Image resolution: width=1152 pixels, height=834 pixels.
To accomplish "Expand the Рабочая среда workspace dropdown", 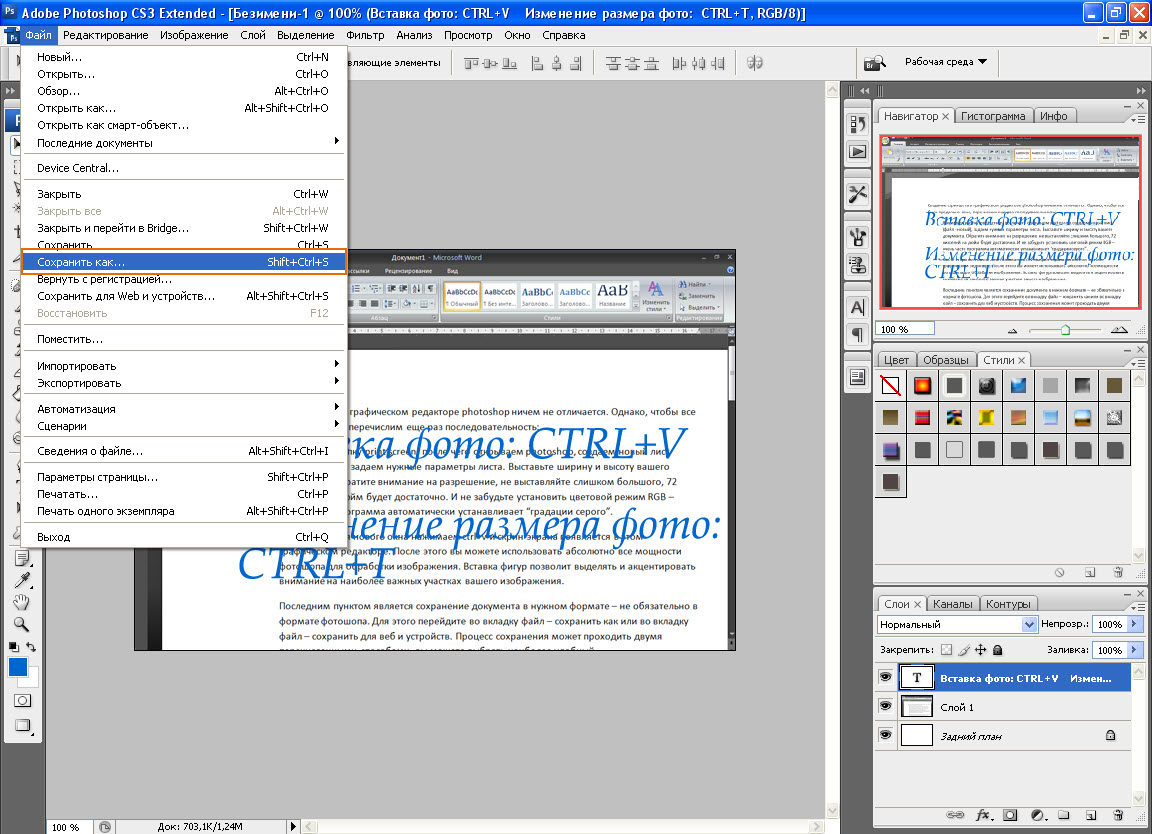I will pos(945,62).
